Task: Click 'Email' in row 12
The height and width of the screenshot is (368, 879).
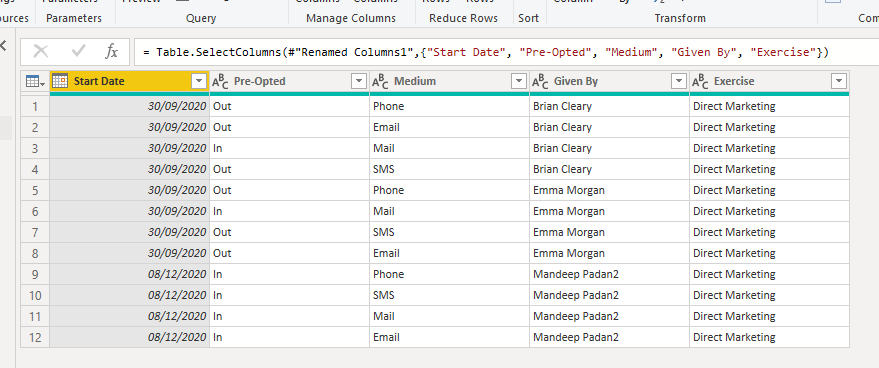Action: tap(386, 337)
